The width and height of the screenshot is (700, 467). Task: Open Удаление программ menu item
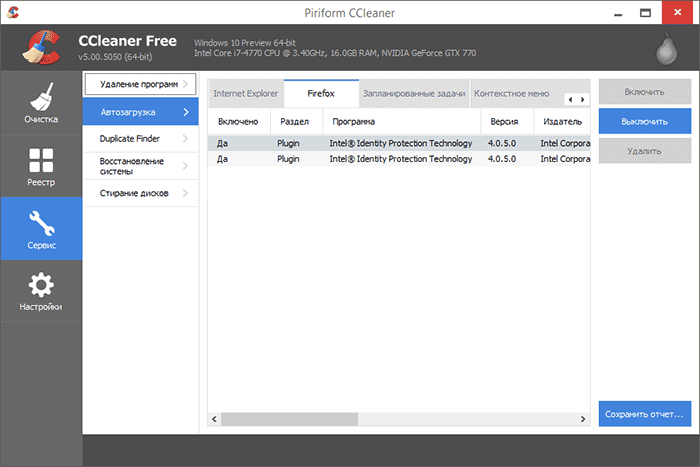coord(140,84)
